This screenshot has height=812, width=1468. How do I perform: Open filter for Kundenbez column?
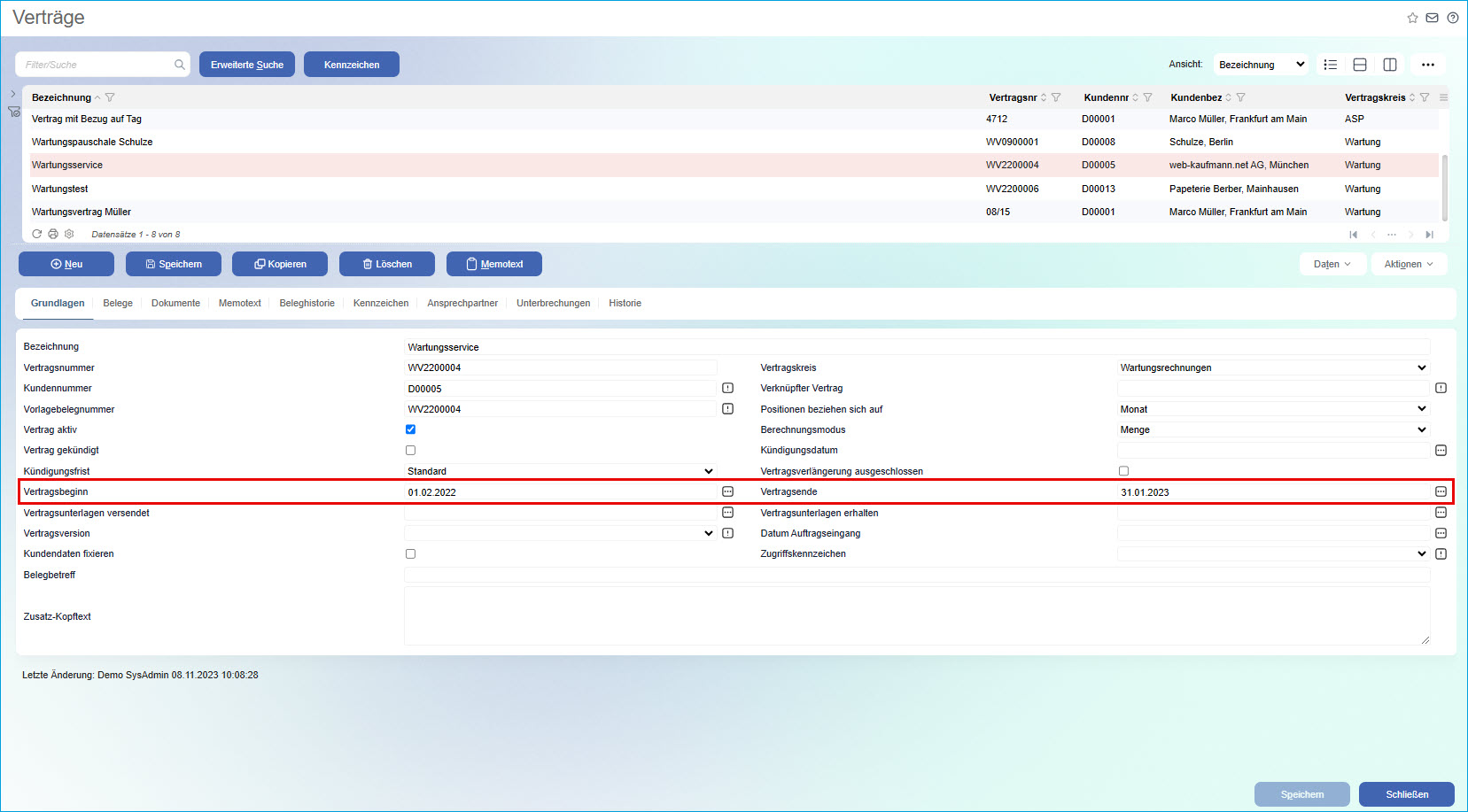(x=1241, y=97)
